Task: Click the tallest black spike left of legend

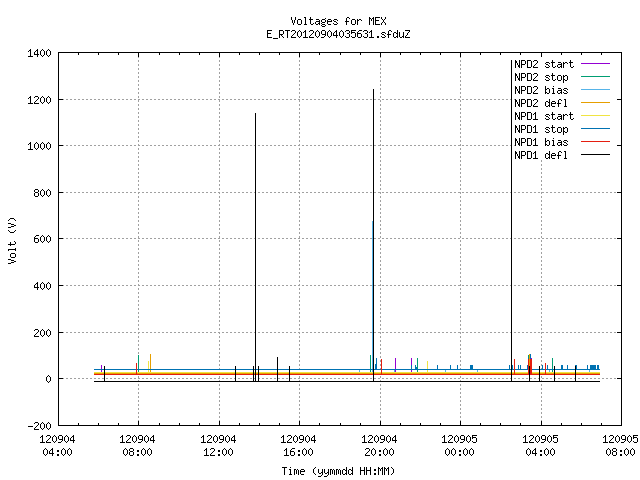Action: tap(511, 220)
